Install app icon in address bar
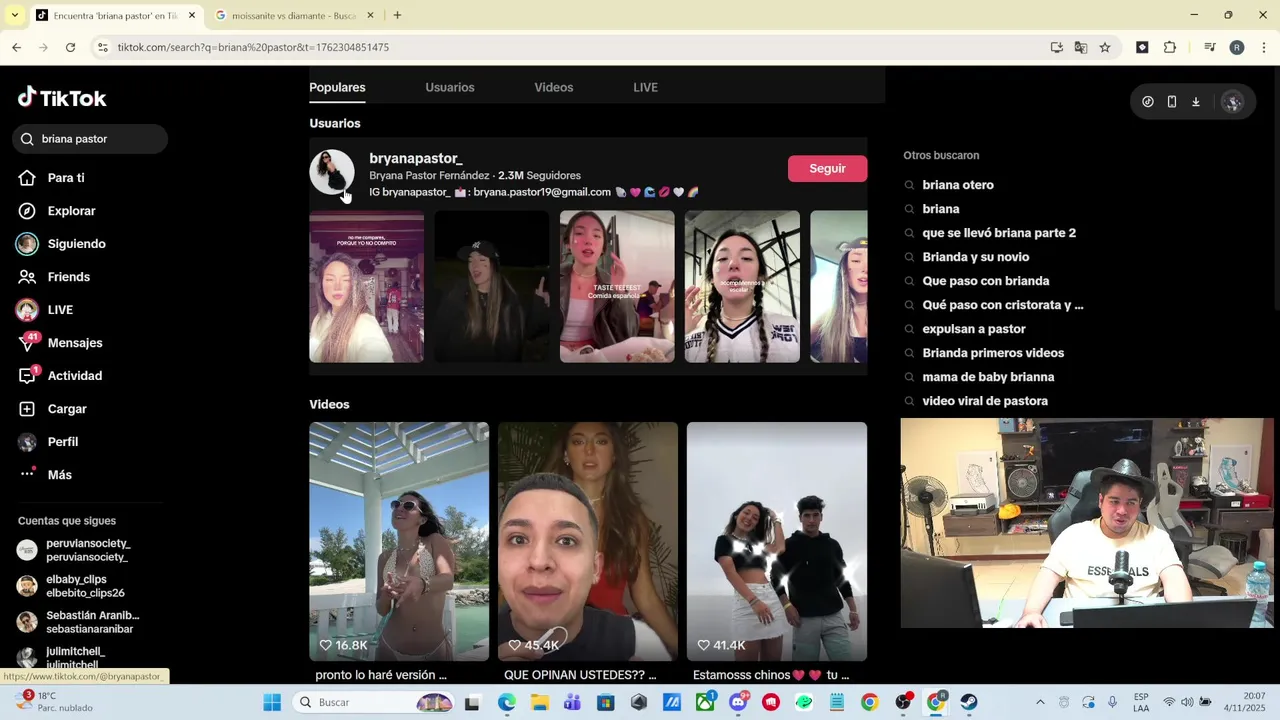Viewport: 1280px width, 720px height. (1057, 47)
